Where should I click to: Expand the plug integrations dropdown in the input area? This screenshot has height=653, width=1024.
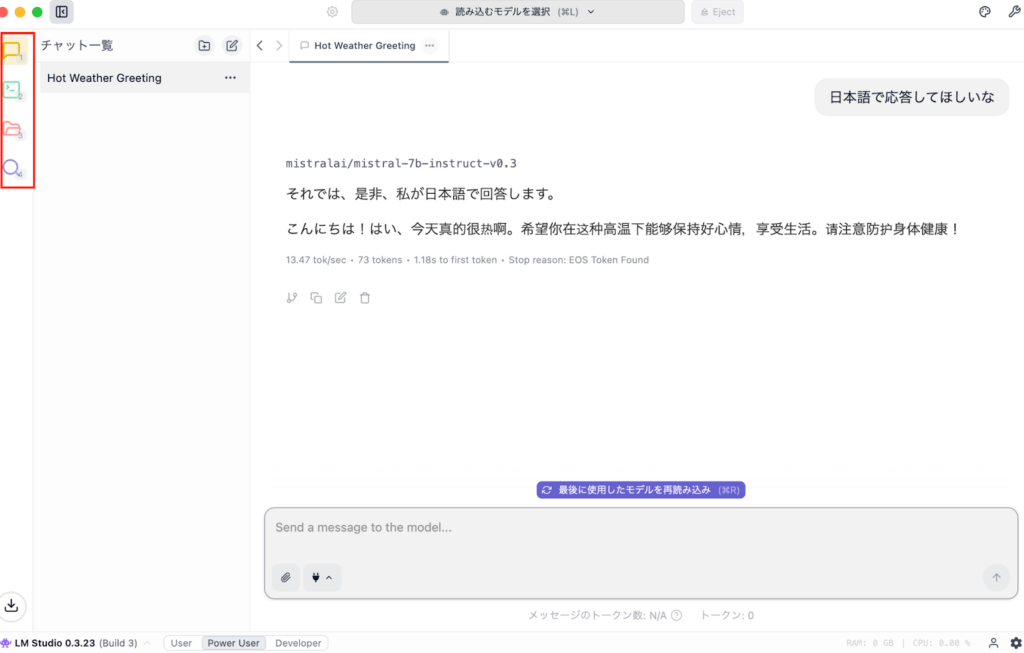pos(321,577)
